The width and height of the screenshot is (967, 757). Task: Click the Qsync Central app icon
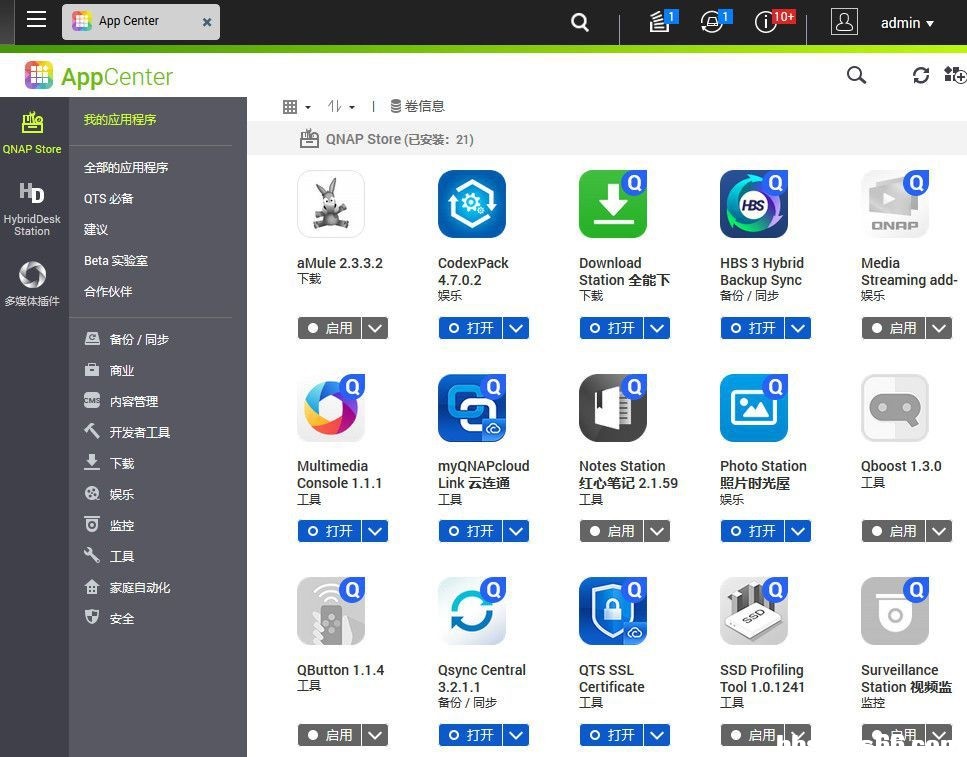pos(471,611)
